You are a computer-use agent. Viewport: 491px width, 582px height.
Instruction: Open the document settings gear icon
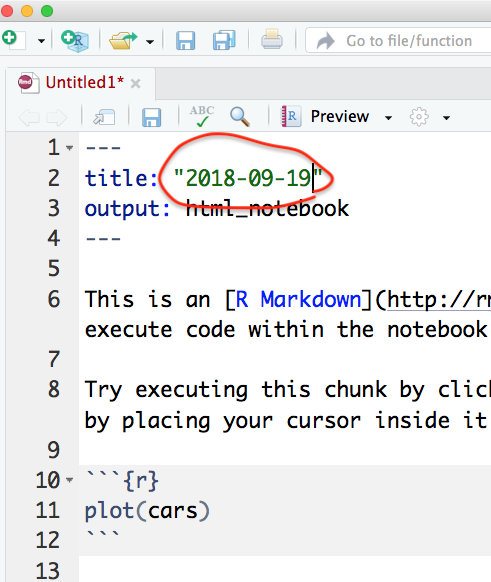419,117
